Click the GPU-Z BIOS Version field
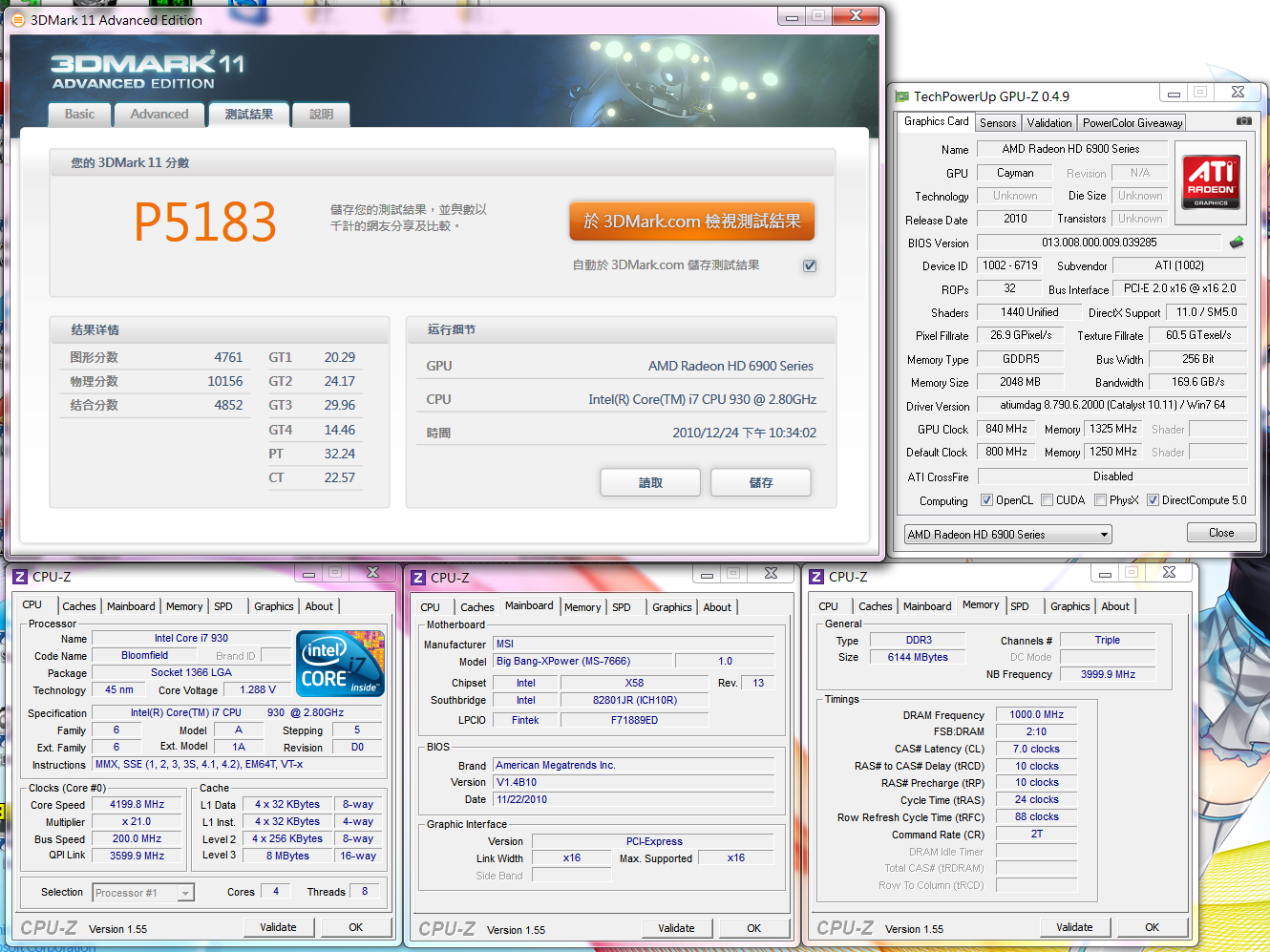Image resolution: width=1270 pixels, height=952 pixels. (1099, 243)
